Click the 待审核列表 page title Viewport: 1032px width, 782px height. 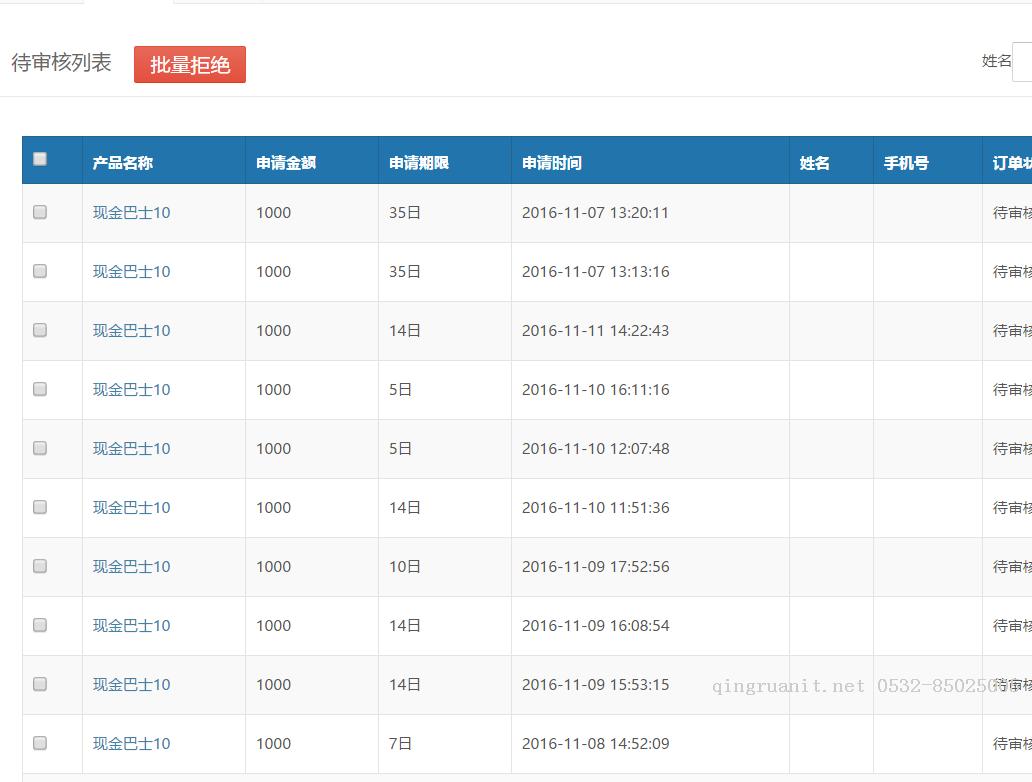coord(61,63)
